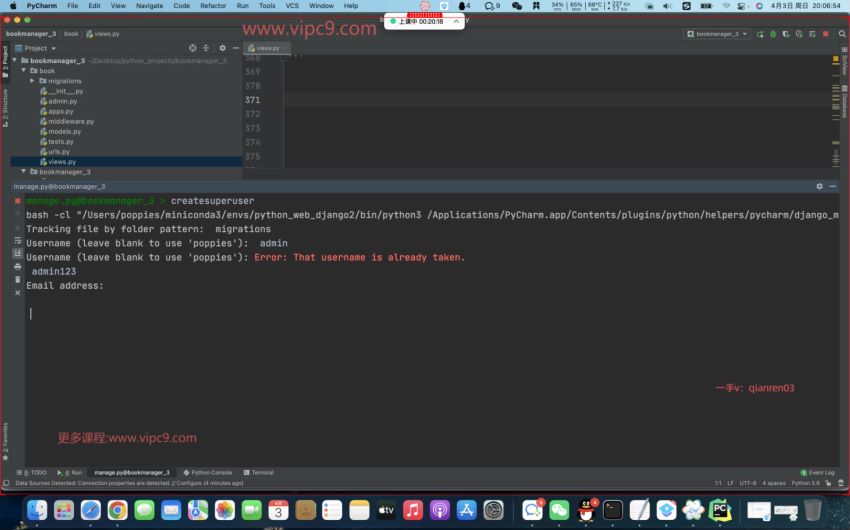The height and width of the screenshot is (530, 850).
Task: Click the Debug bug icon in toolbar
Action: (772, 34)
